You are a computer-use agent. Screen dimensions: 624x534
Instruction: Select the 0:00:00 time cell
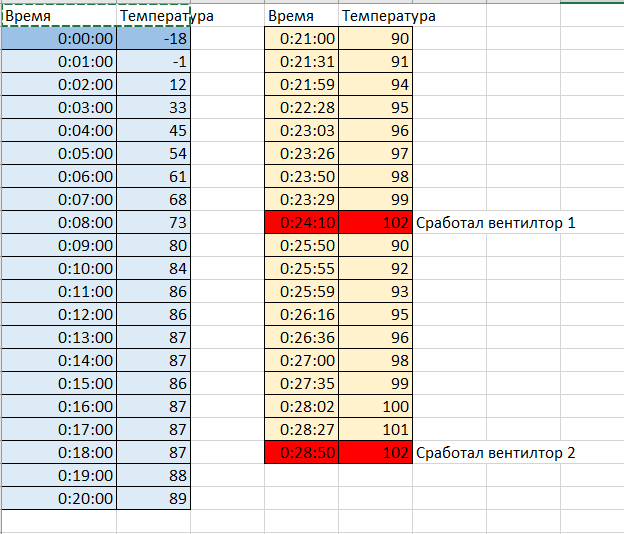[58, 38]
